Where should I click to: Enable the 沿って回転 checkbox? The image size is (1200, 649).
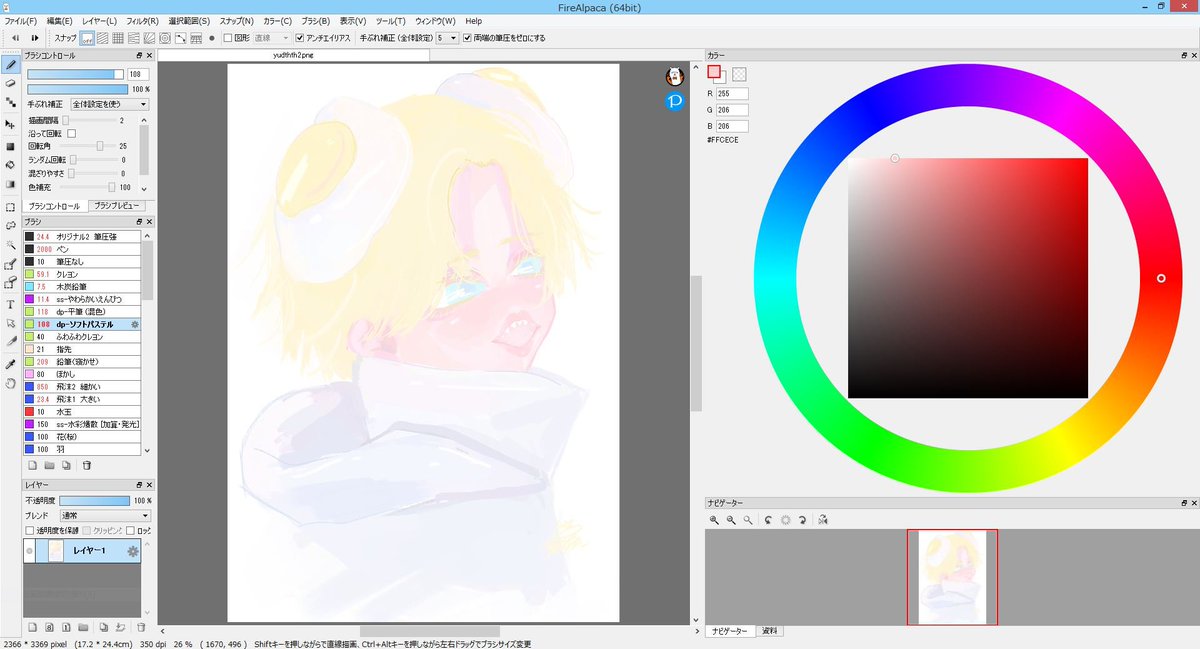click(71, 133)
